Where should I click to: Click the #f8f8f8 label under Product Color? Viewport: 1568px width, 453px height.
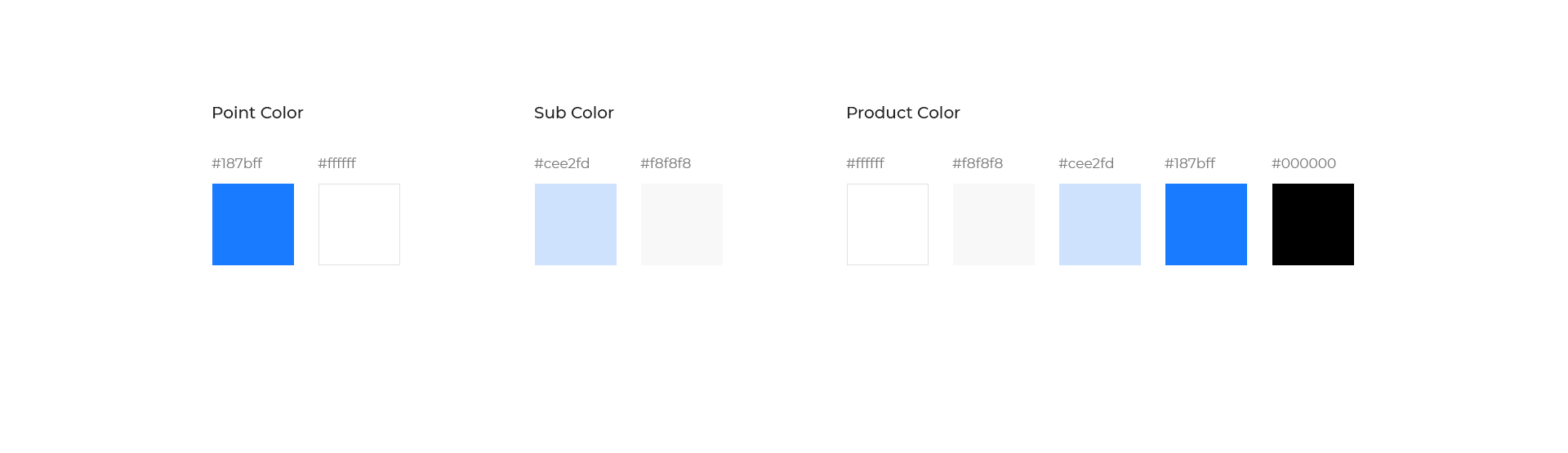tap(978, 163)
